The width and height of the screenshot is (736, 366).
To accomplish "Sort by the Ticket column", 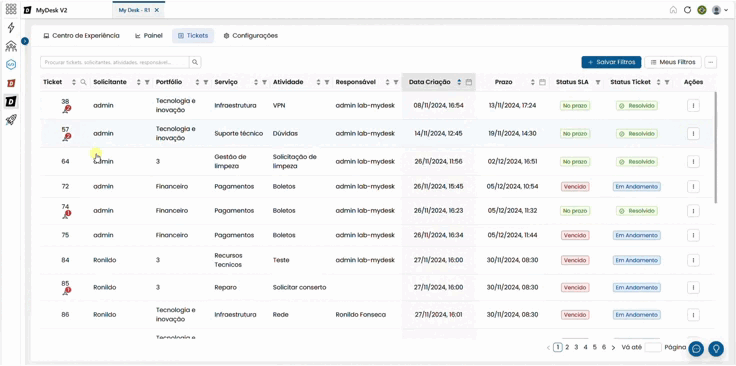I will [74, 82].
